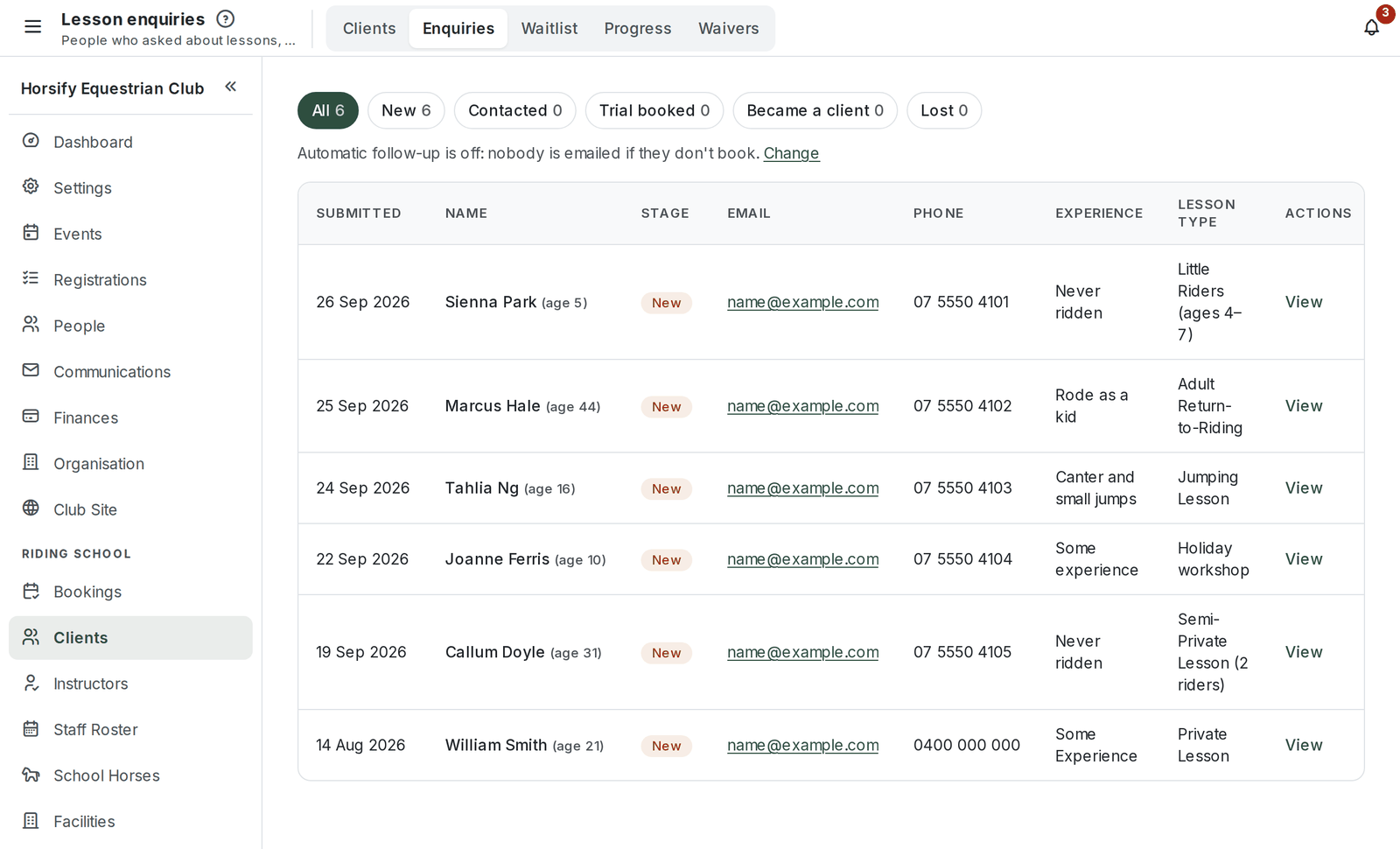Open Staff Roster page
1400x849 pixels.
click(130, 729)
